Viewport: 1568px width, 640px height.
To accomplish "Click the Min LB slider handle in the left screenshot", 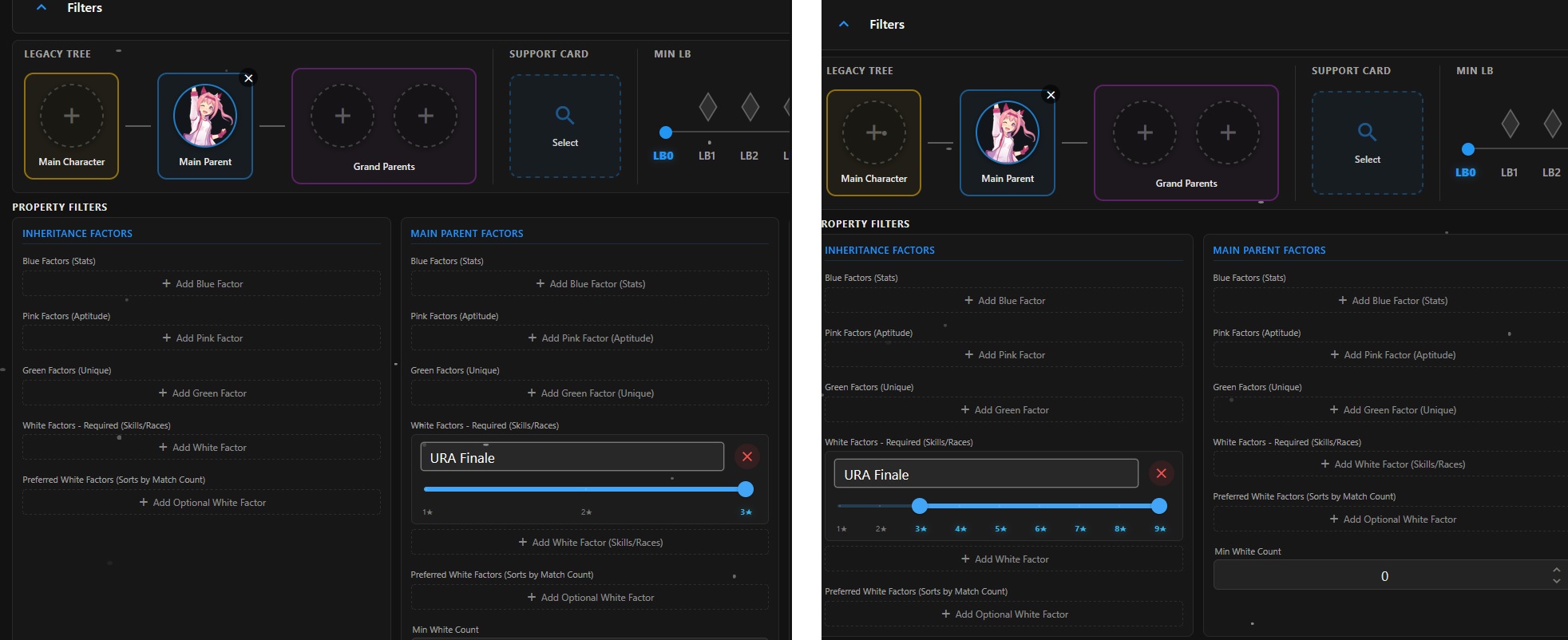I will click(666, 132).
